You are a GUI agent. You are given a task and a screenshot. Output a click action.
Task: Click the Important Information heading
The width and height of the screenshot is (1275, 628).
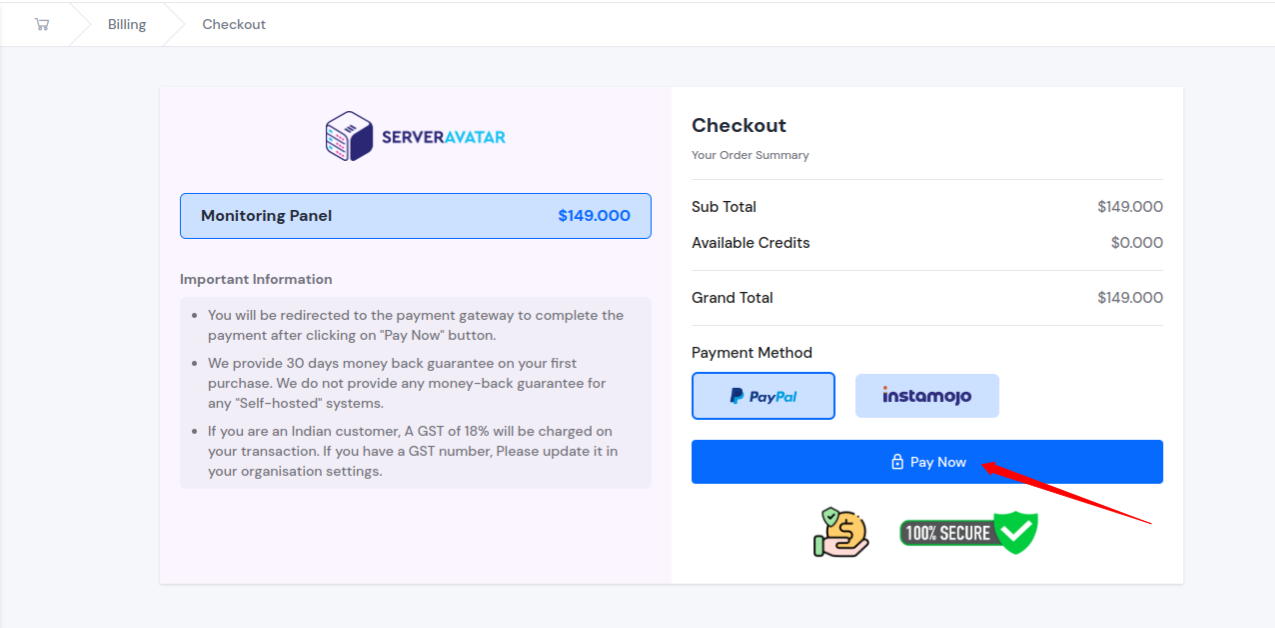(x=256, y=279)
